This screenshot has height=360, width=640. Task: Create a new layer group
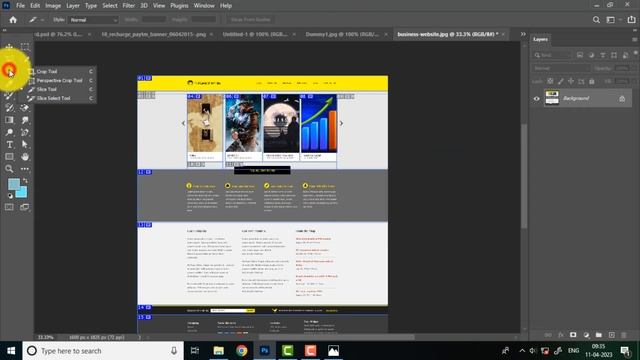599,335
